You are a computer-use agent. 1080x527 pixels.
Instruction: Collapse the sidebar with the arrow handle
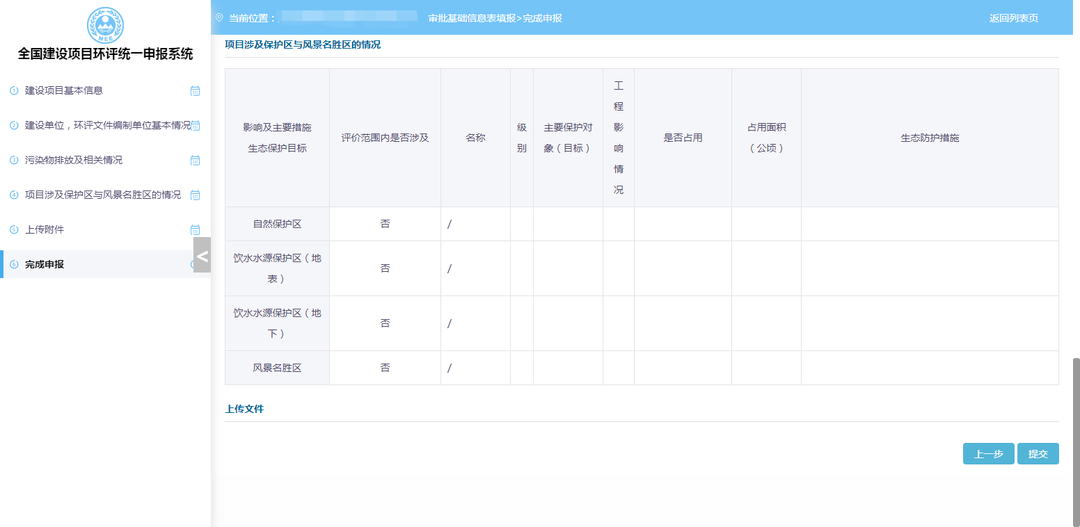(202, 256)
